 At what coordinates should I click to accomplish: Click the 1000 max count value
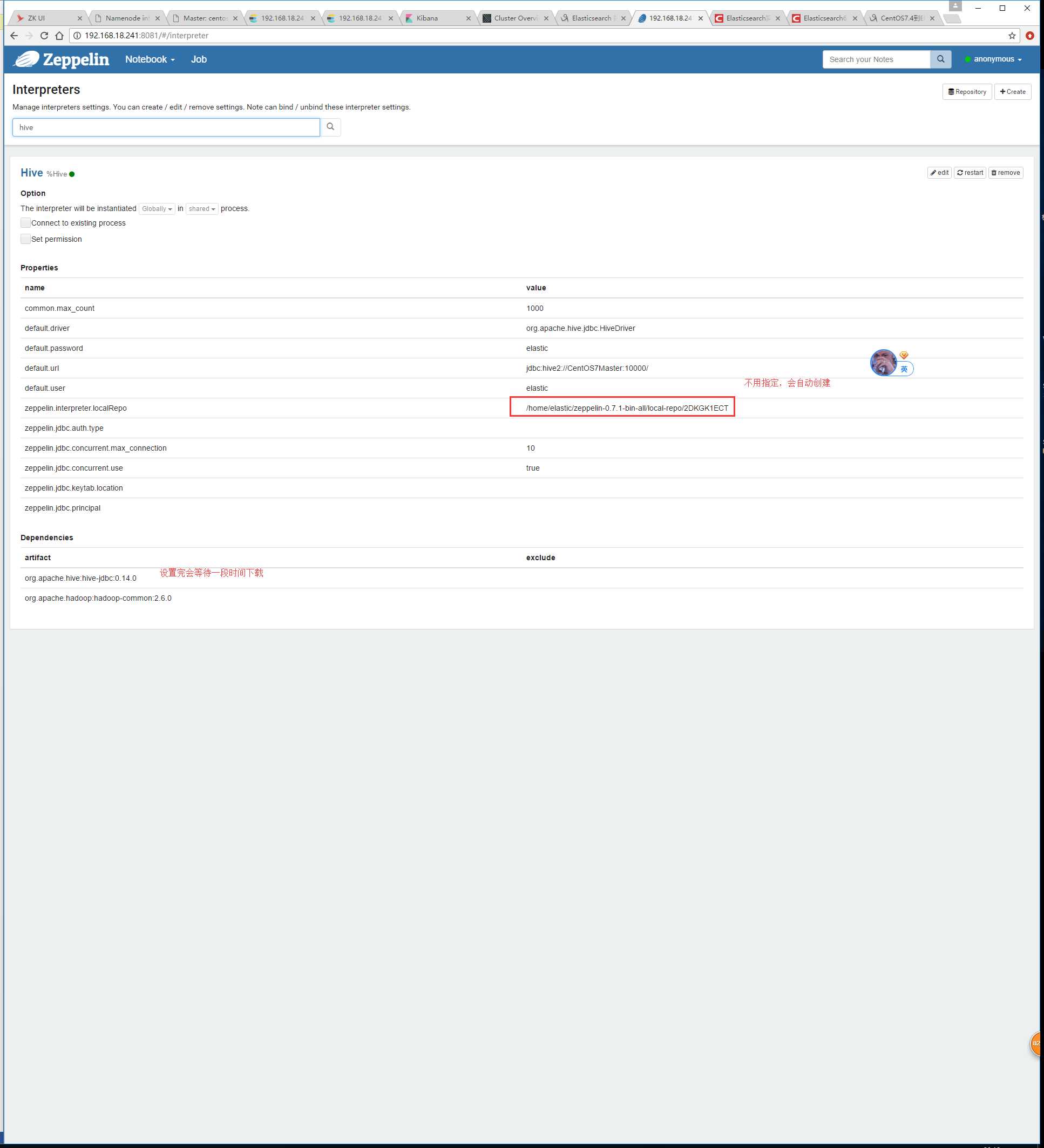[x=534, y=308]
